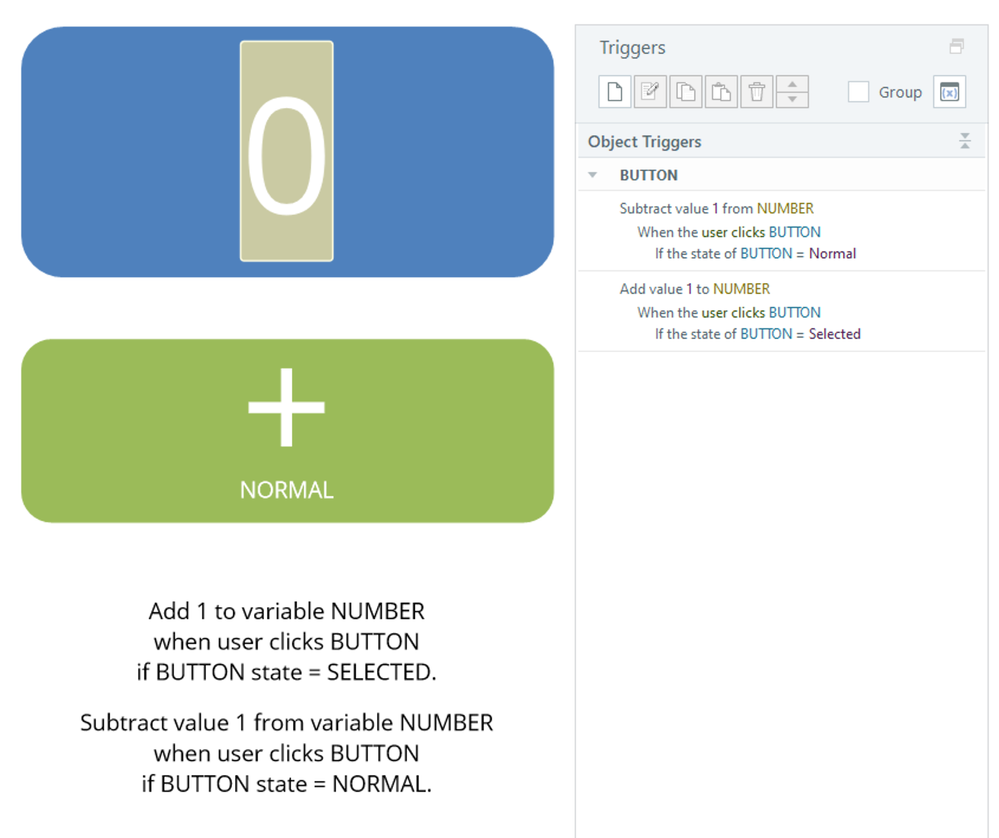Screen dimensions: 999x838
Task: Click value '1' in the Subtract trigger
Action: coord(715,208)
